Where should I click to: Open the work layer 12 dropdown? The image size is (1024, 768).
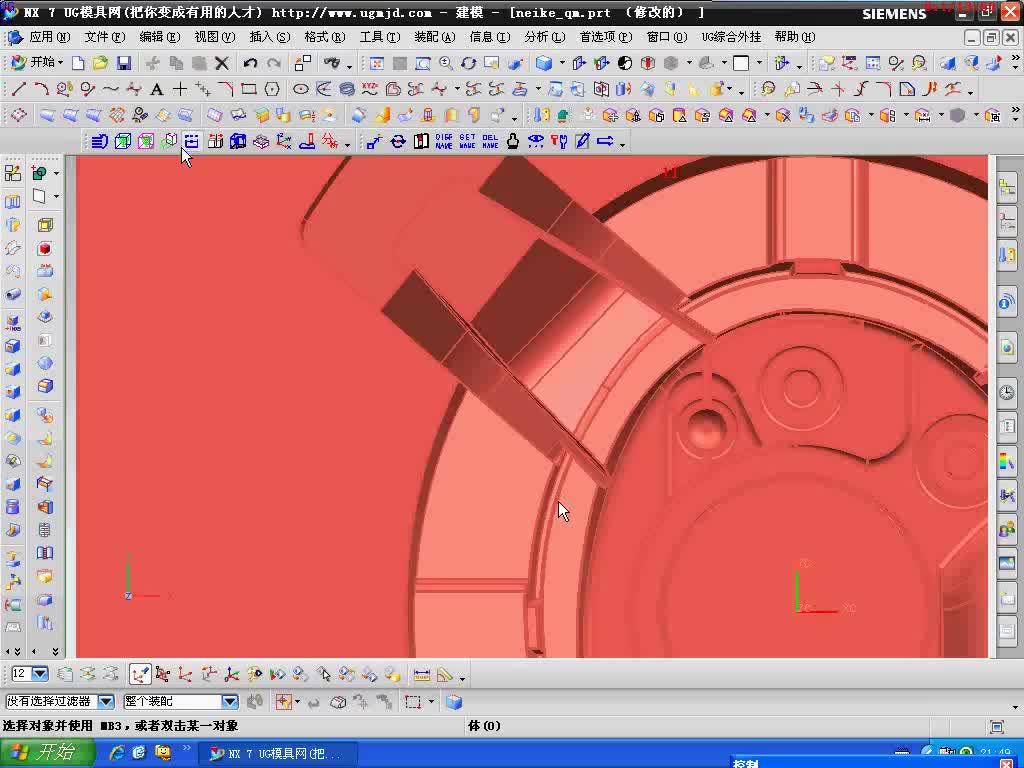pos(40,673)
